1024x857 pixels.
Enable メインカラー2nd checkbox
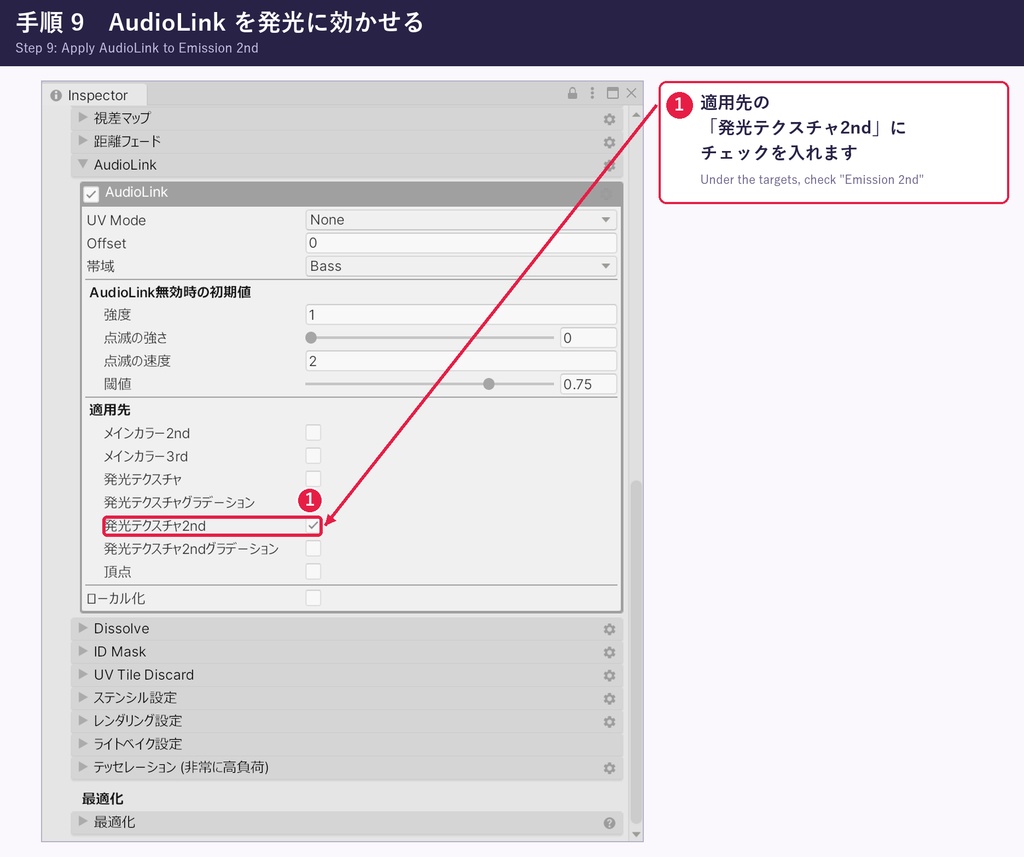[x=313, y=432]
